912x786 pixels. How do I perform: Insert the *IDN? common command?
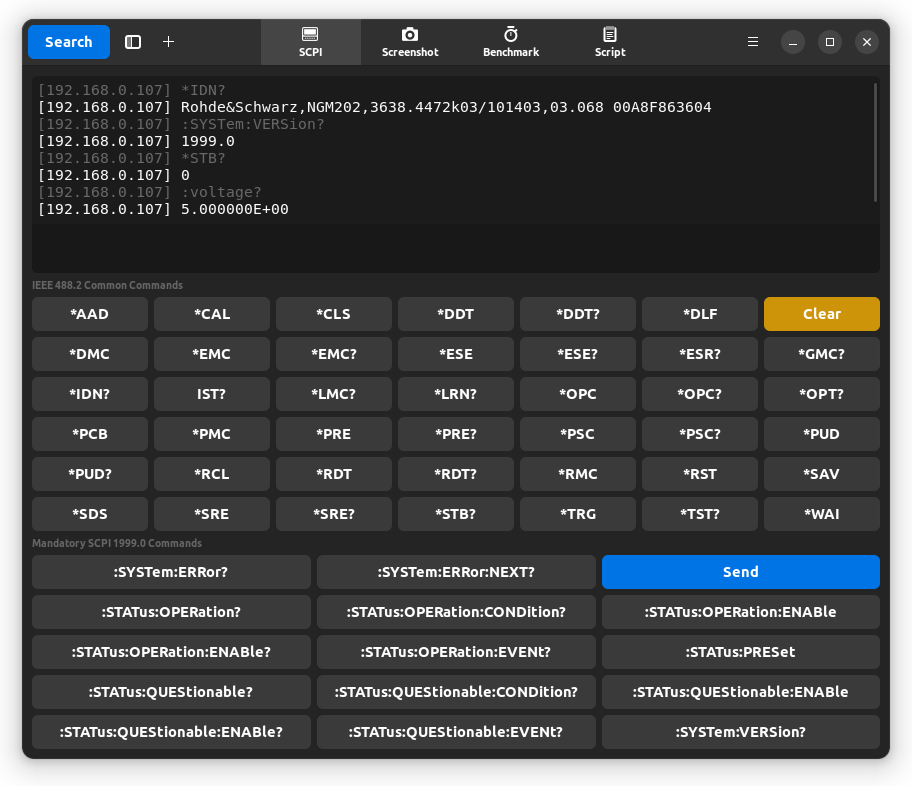(x=90, y=394)
